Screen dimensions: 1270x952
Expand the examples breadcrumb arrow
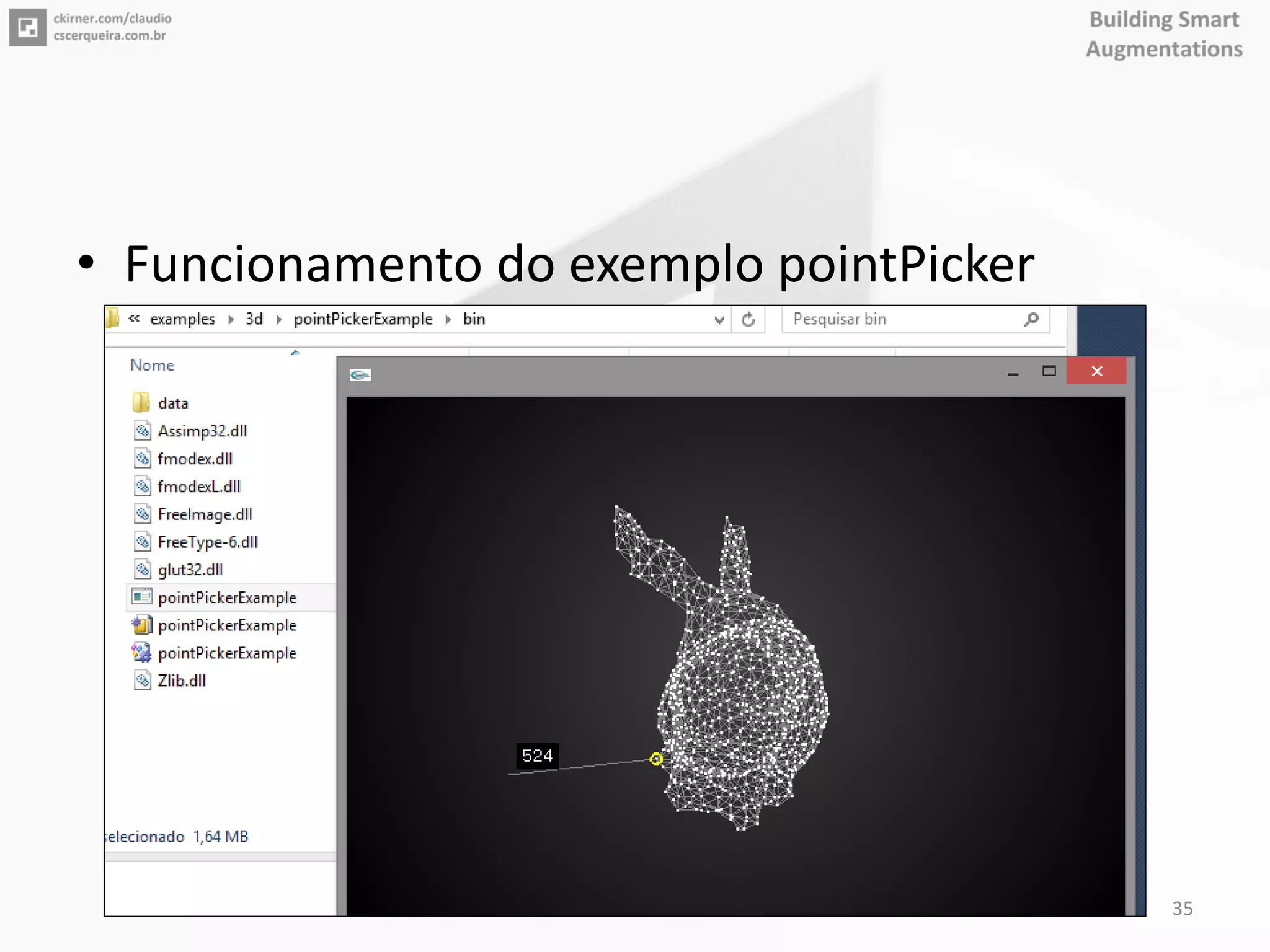[231, 320]
